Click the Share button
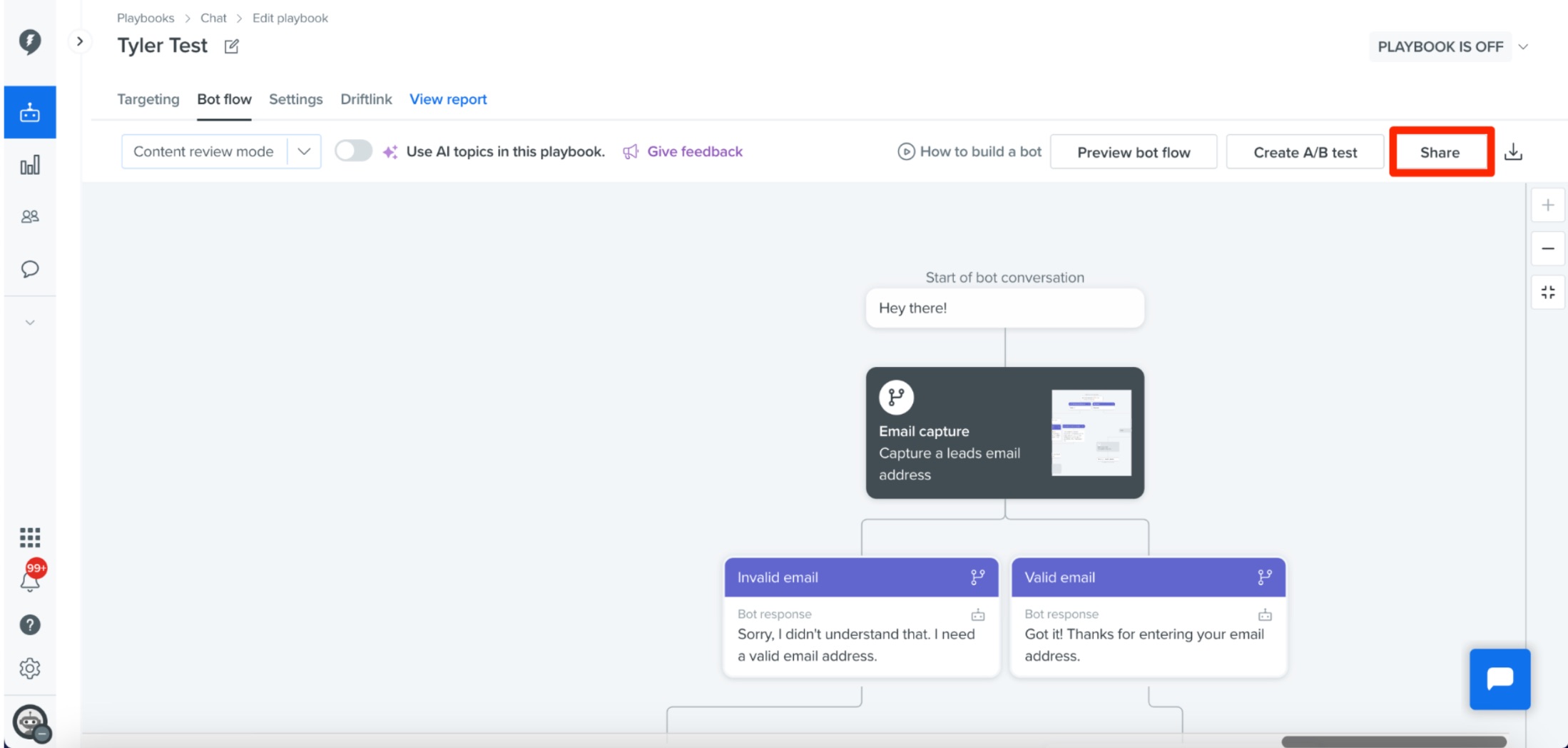Image resolution: width=1568 pixels, height=748 pixels. point(1440,152)
